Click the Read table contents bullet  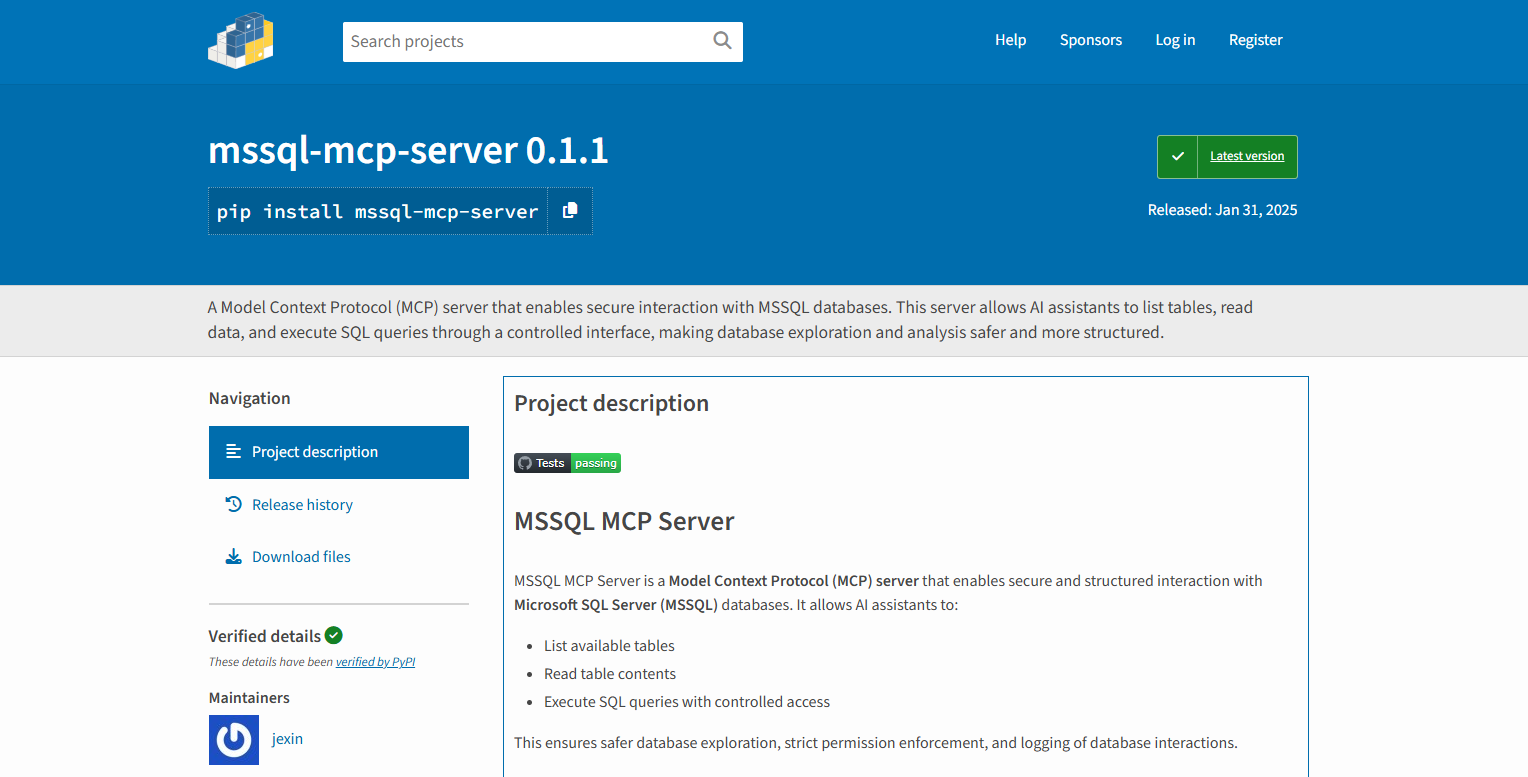(x=610, y=674)
